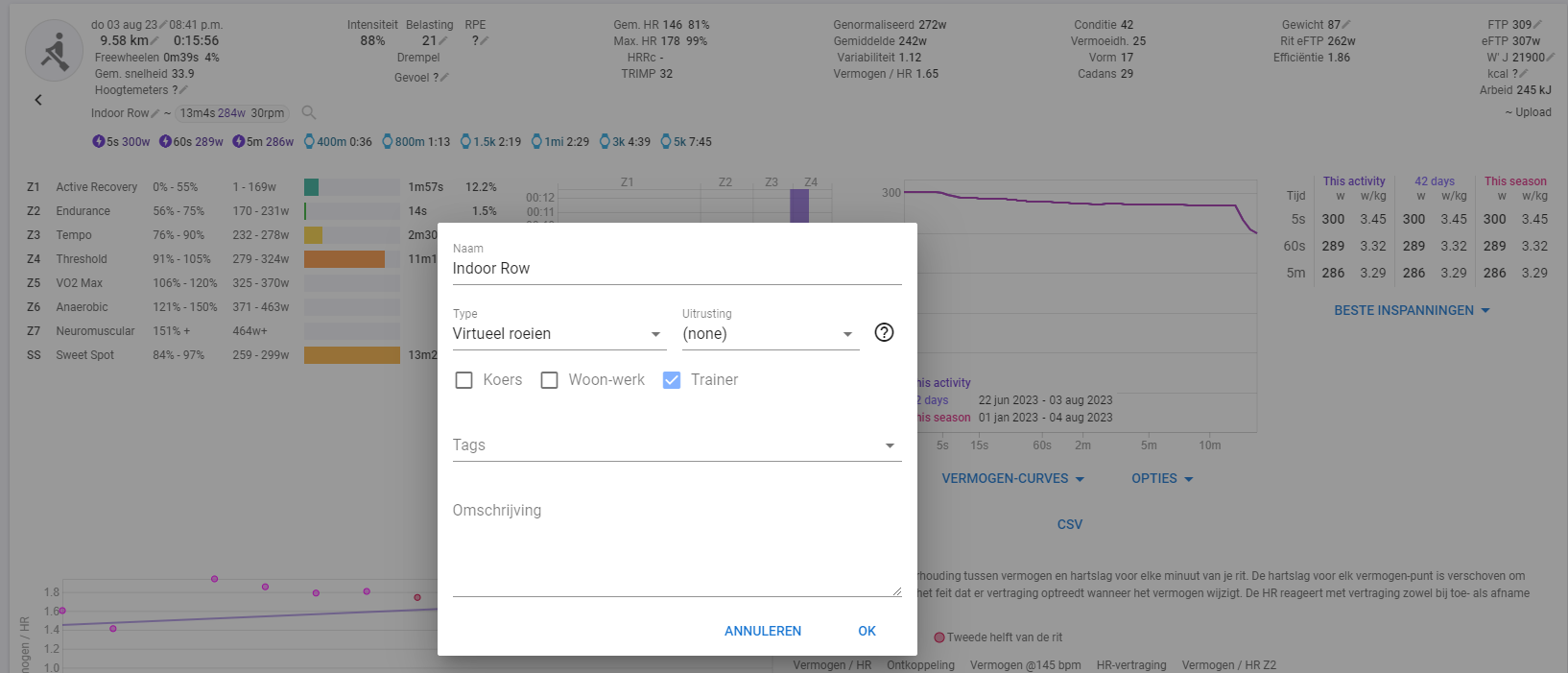
Task: Check the Woon-werk checkbox
Action: [550, 380]
